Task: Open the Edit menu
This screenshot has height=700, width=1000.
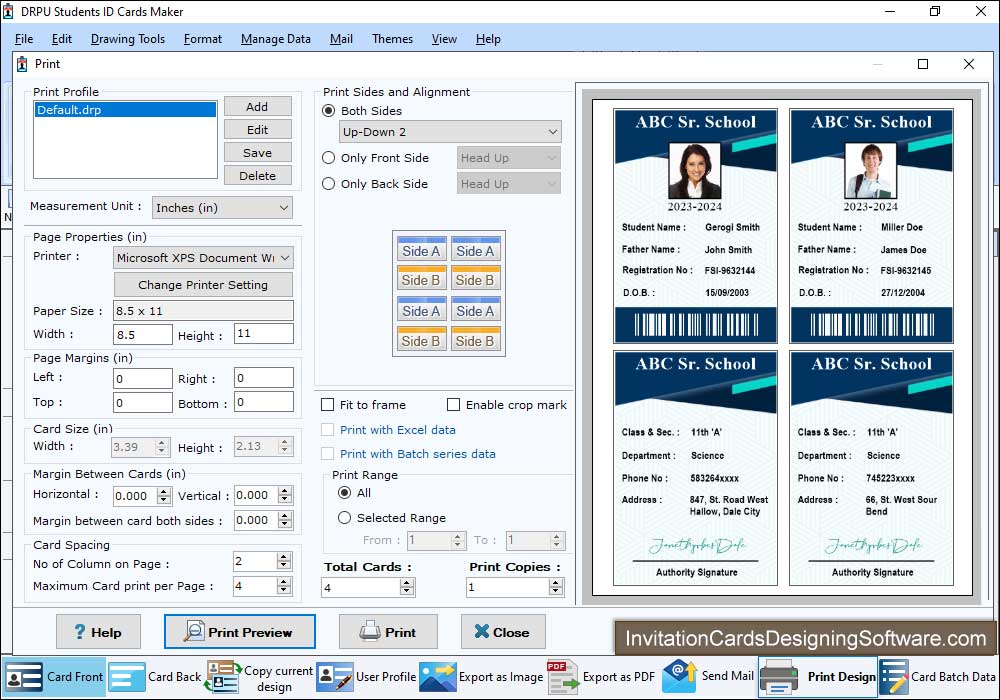Action: click(61, 39)
